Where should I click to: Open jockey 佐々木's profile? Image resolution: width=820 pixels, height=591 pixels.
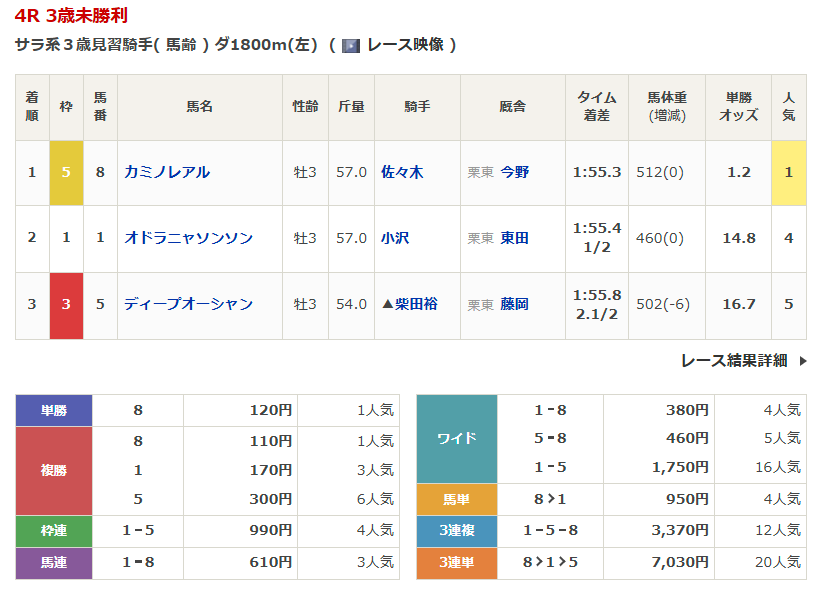(402, 172)
